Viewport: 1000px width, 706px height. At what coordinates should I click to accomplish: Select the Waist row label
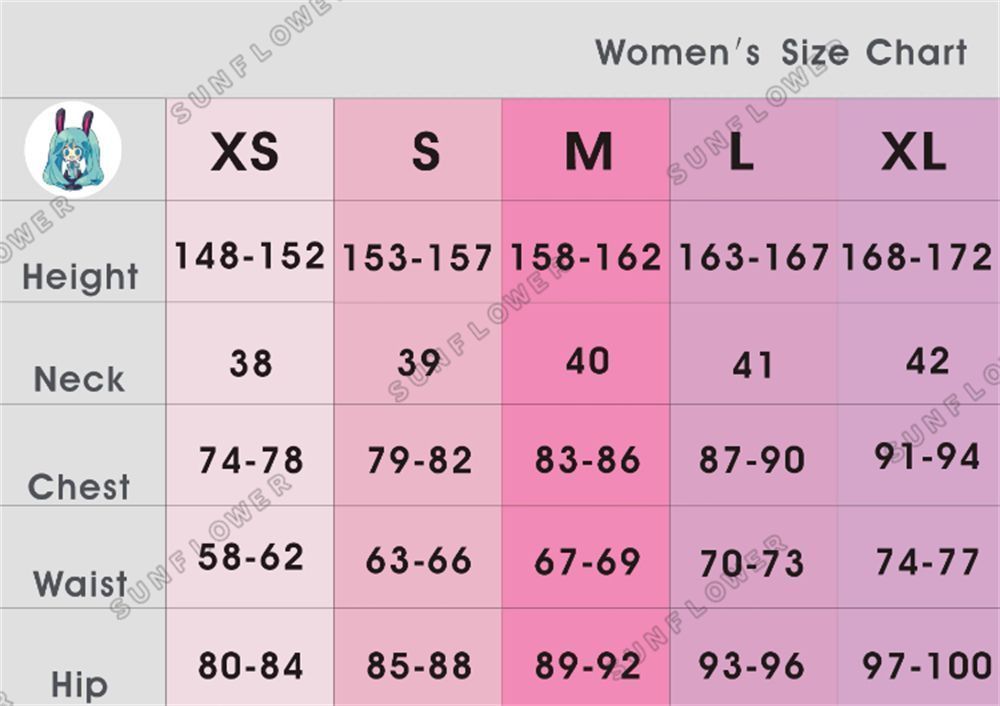click(x=80, y=584)
